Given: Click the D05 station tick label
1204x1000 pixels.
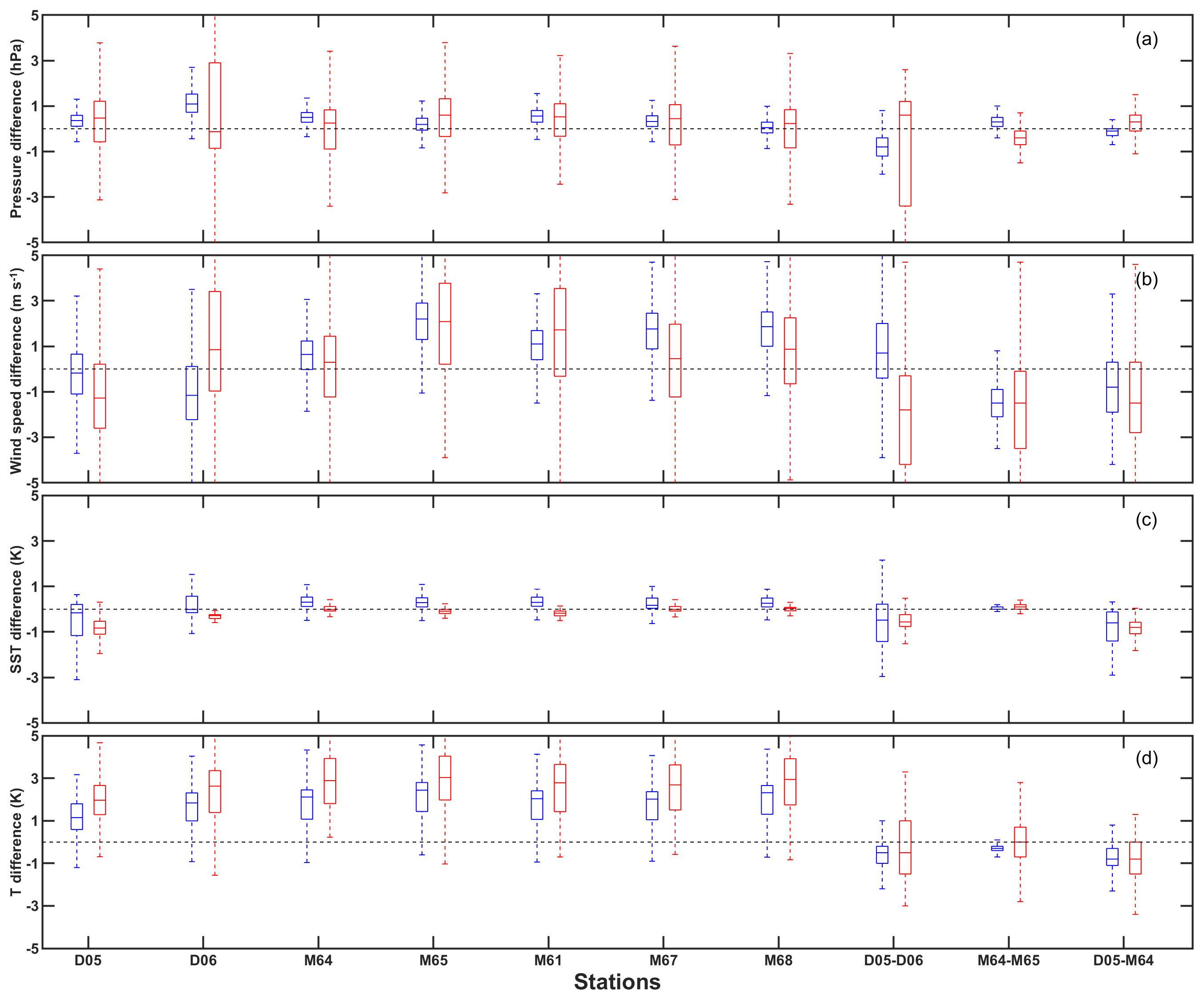Looking at the screenshot, I should [x=88, y=960].
